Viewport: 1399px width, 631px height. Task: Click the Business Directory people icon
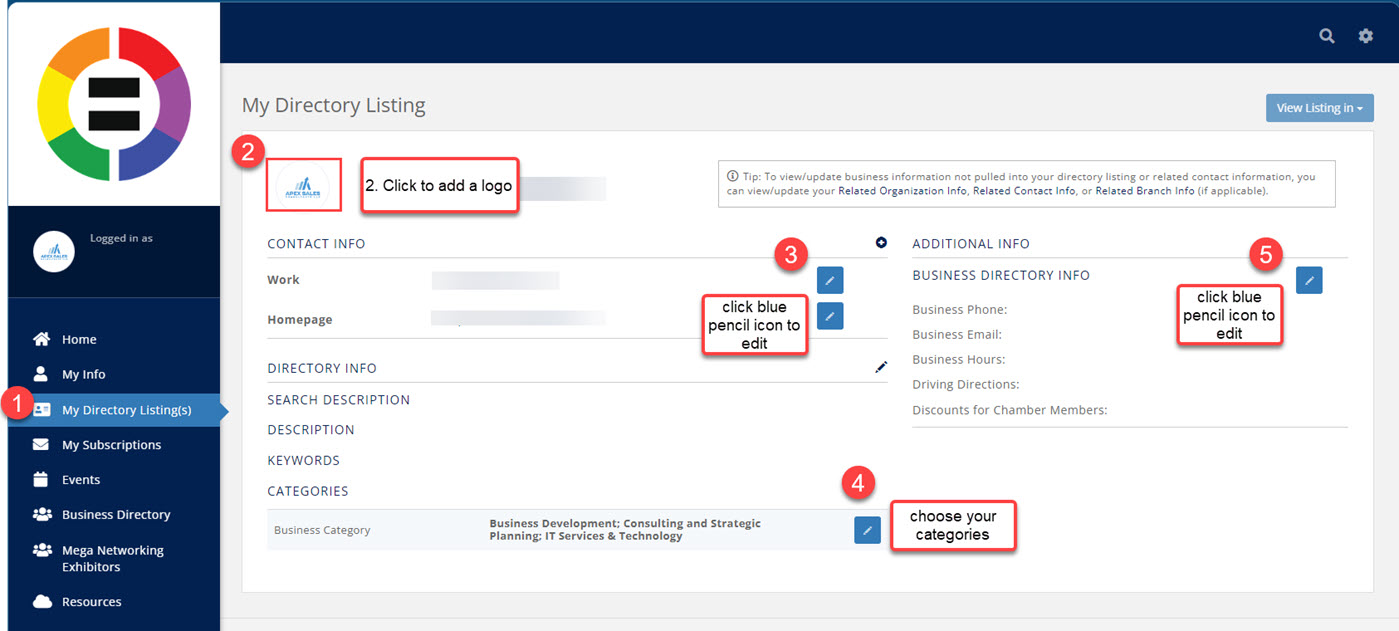(x=42, y=514)
